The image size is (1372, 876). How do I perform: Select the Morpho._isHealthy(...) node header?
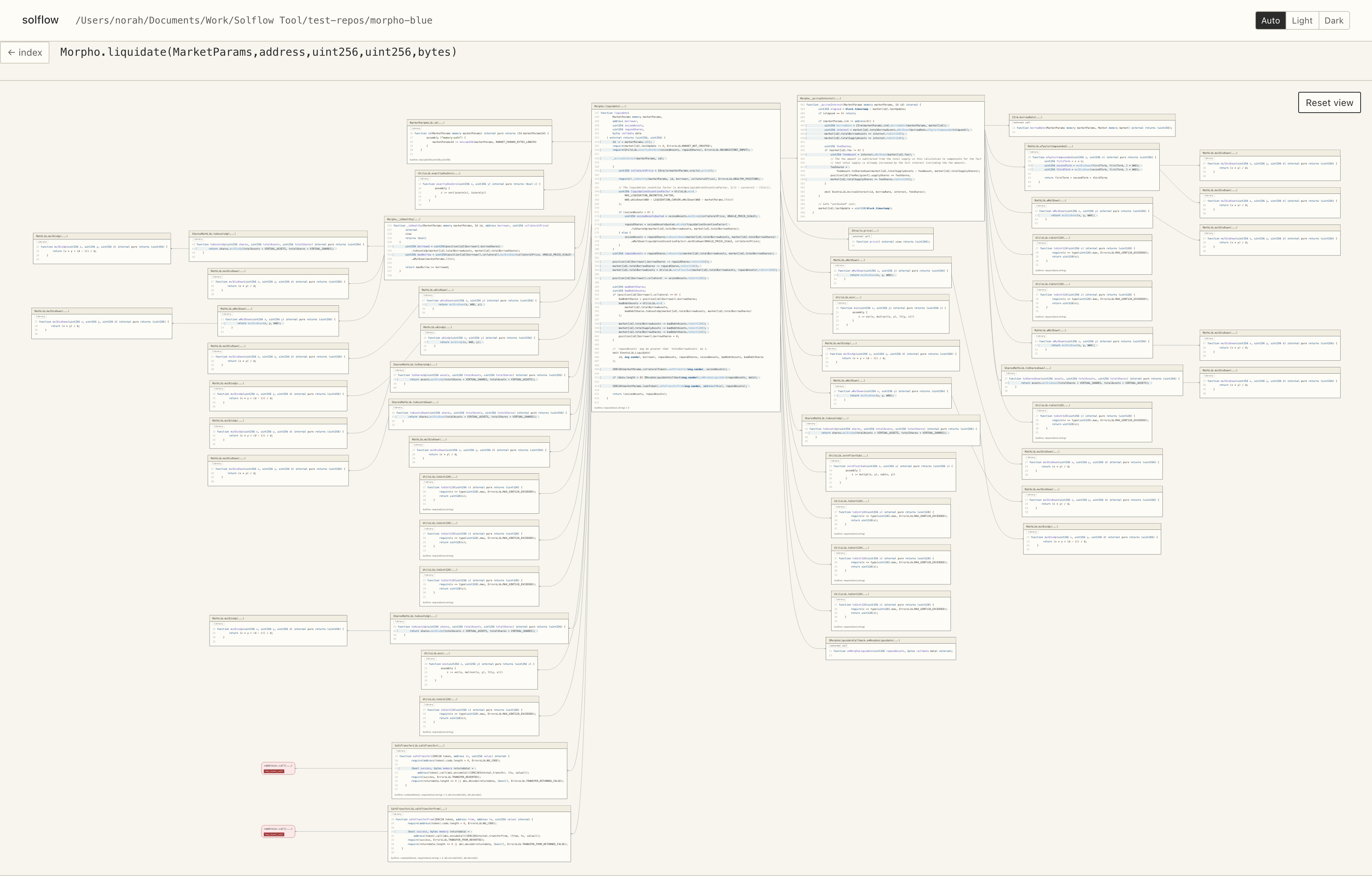pos(479,219)
